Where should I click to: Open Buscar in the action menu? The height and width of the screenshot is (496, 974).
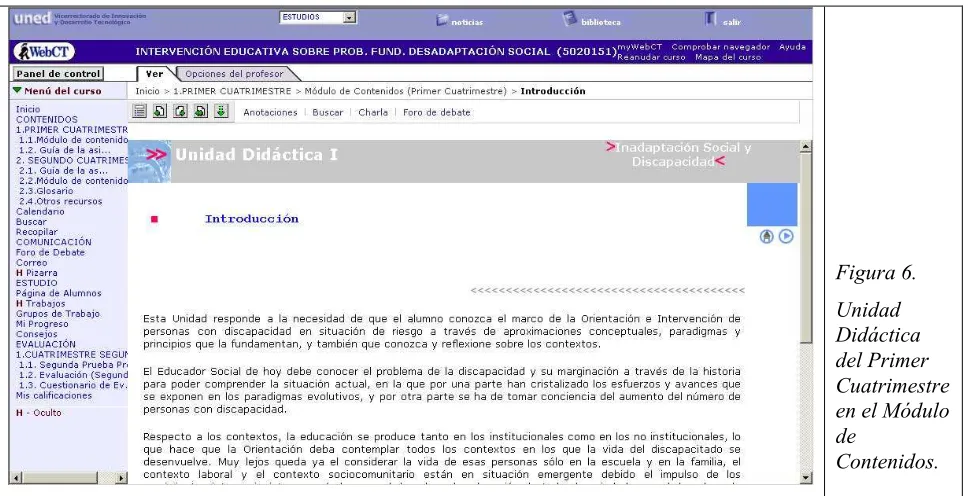[327, 113]
